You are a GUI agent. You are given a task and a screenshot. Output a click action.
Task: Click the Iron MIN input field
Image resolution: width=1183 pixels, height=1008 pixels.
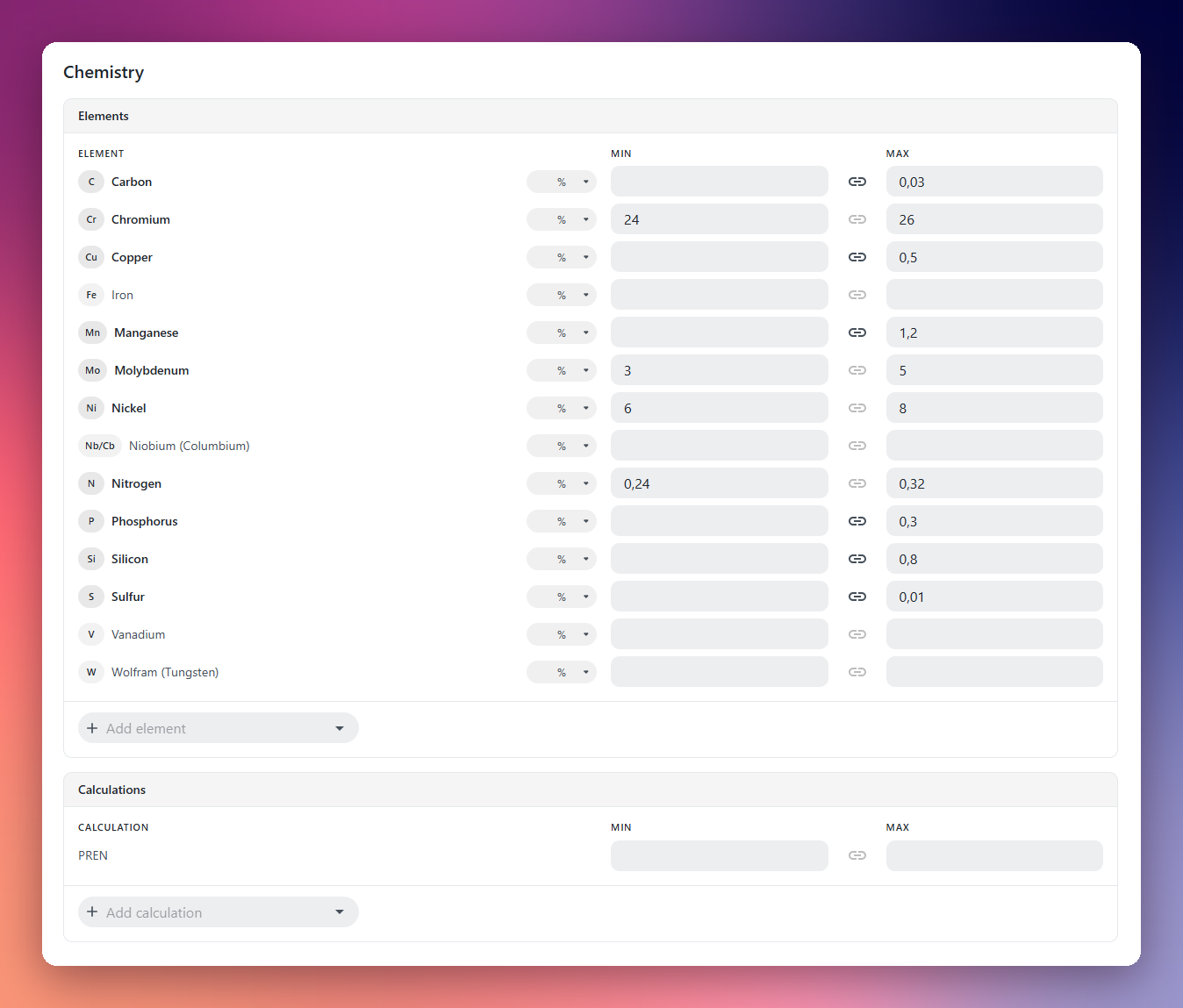[720, 295]
